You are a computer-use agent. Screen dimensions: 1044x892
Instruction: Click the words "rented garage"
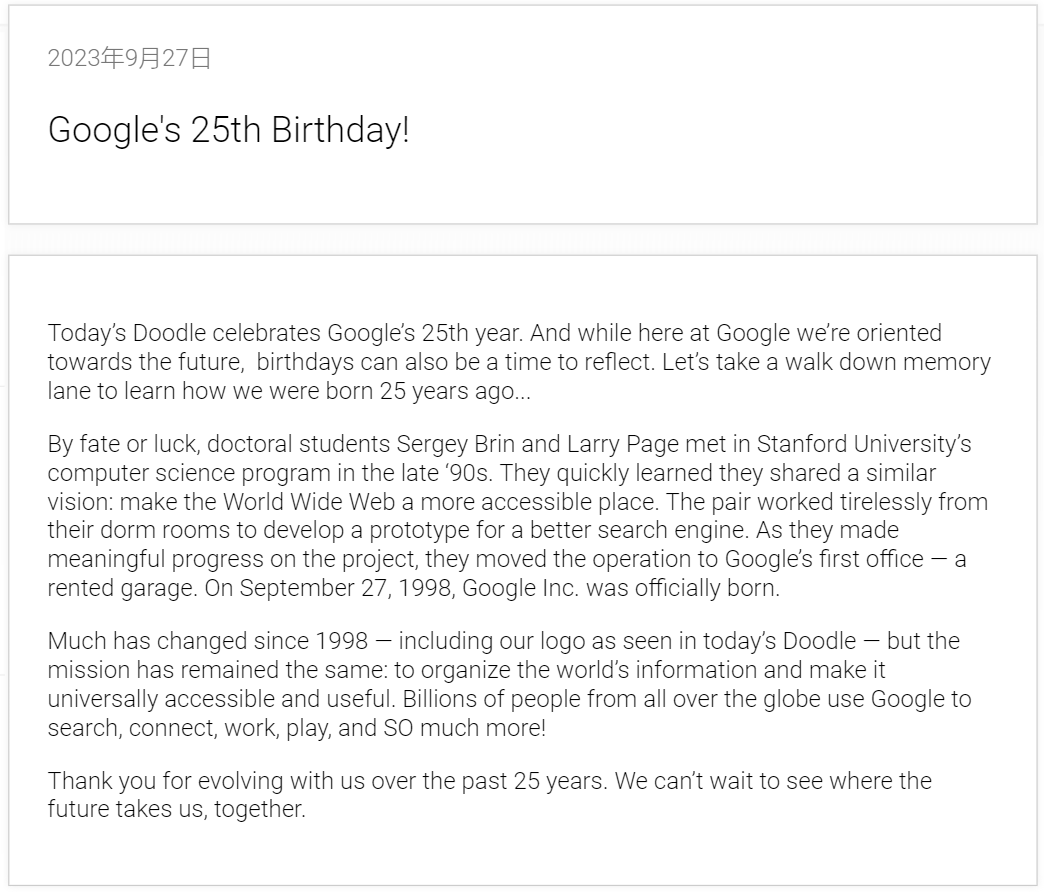pyautogui.click(x=121, y=588)
